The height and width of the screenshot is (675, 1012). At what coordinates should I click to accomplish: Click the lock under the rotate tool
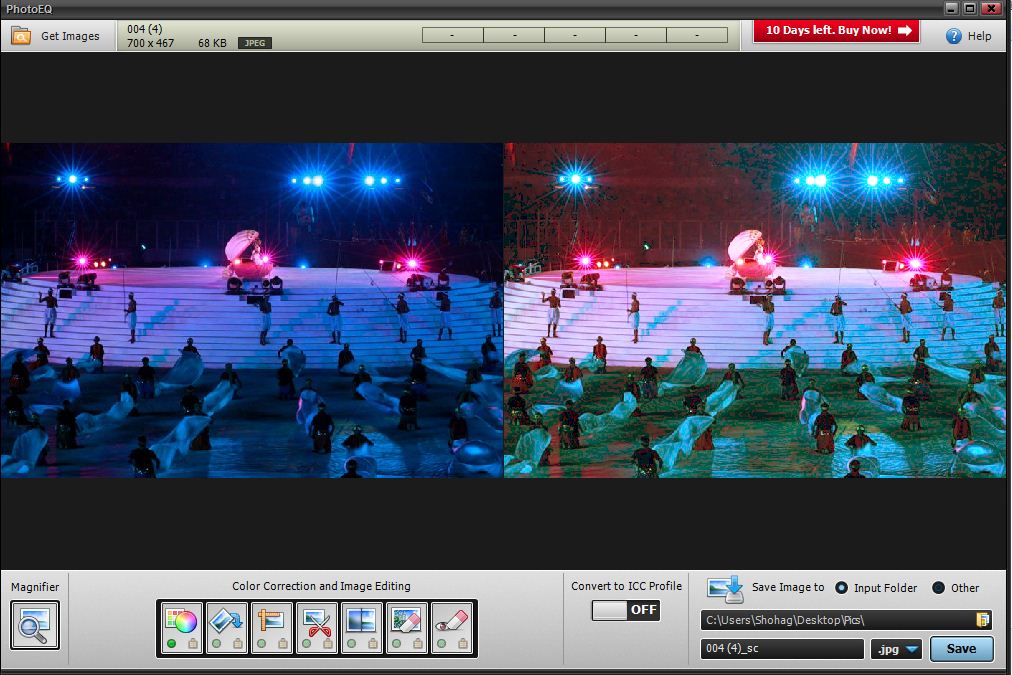pyautogui.click(x=239, y=643)
